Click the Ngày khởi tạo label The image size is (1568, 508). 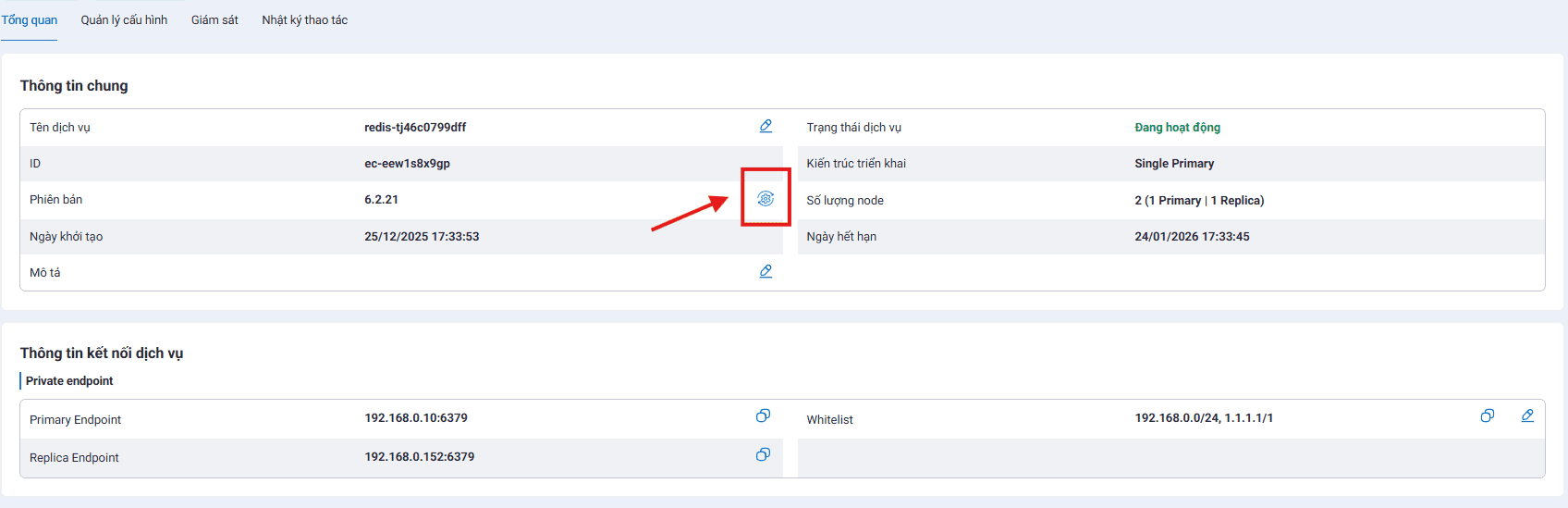pos(66,237)
